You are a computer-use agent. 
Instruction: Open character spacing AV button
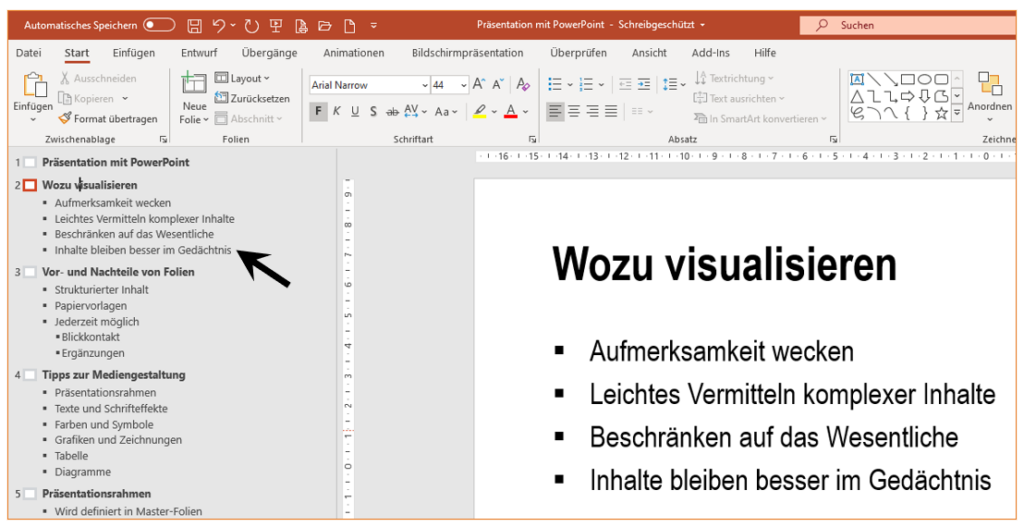415,111
